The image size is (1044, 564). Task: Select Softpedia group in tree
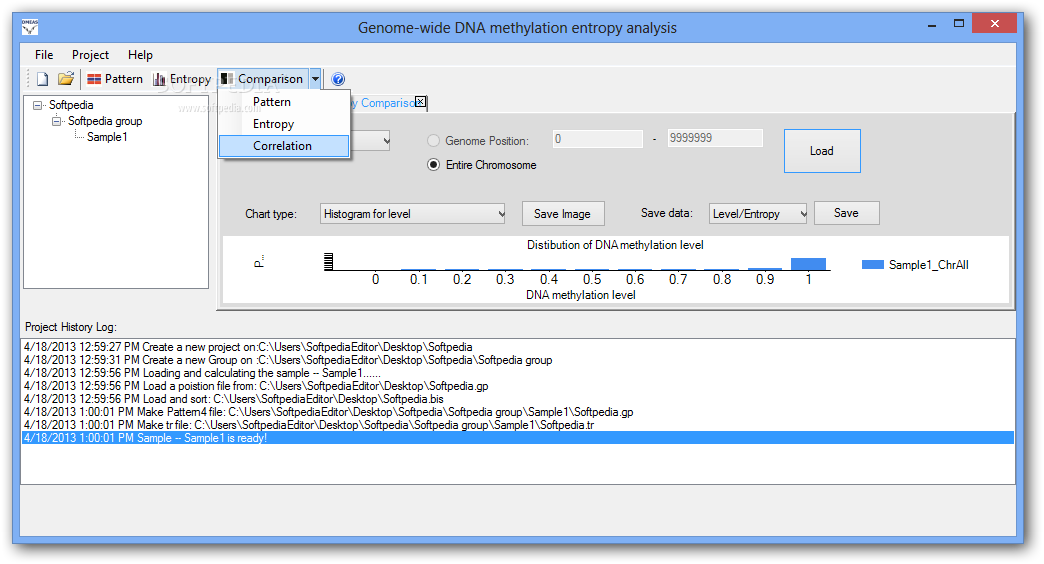point(105,121)
